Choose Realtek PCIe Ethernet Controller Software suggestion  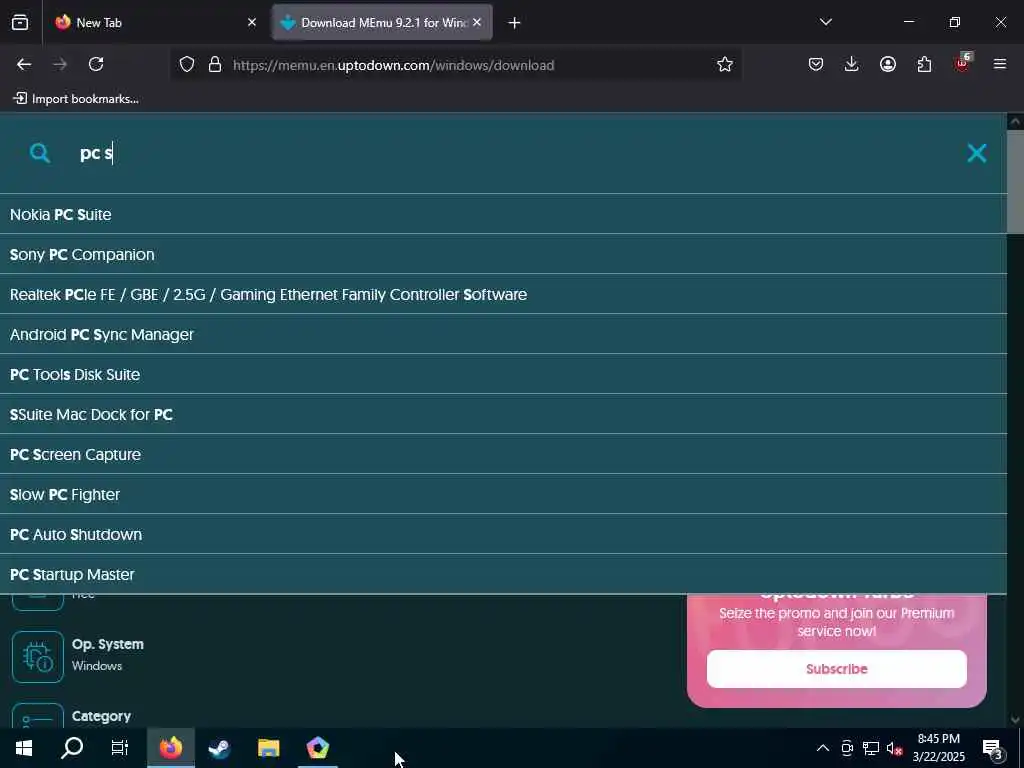[x=504, y=295]
